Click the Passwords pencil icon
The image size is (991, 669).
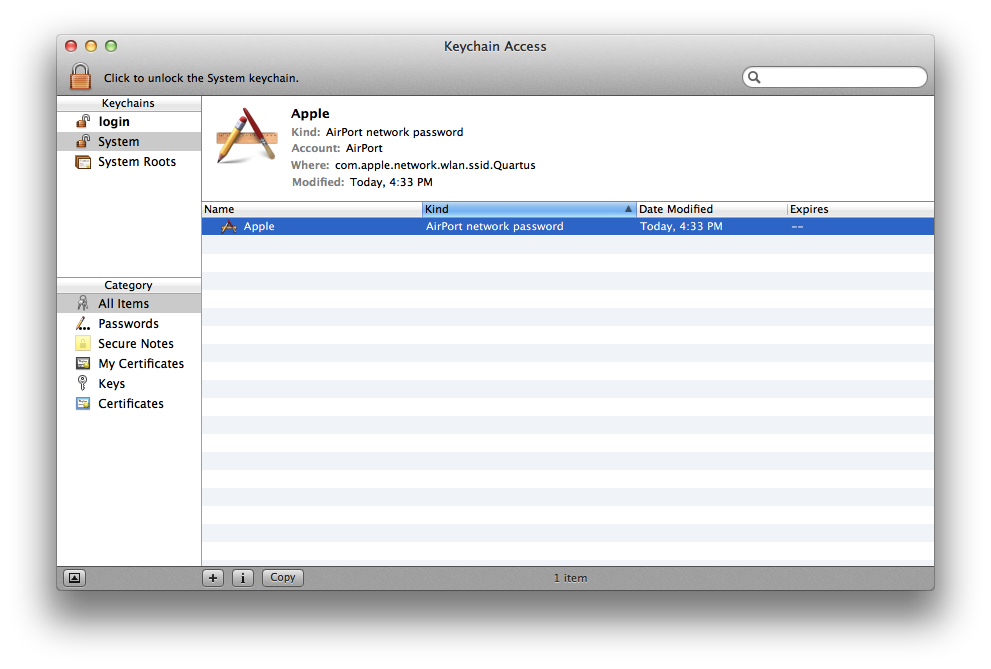click(x=83, y=323)
